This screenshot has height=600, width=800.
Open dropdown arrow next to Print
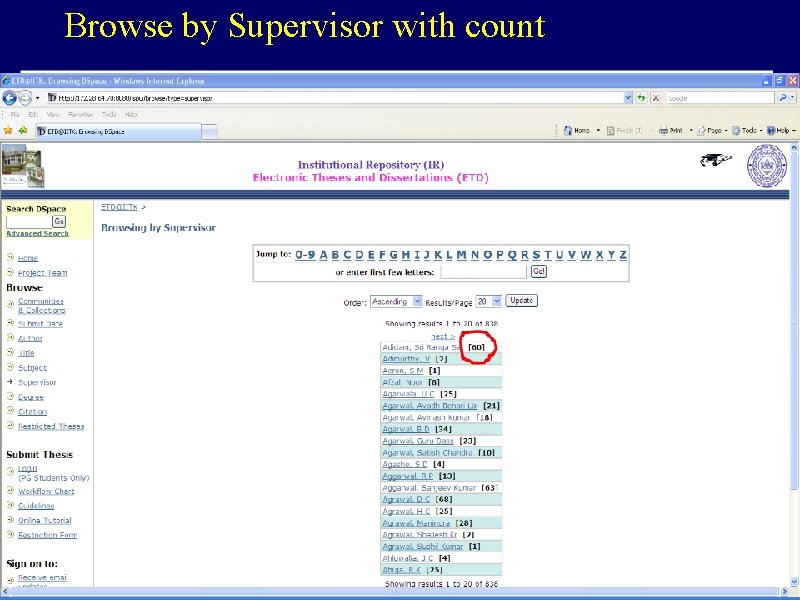pyautogui.click(x=691, y=131)
